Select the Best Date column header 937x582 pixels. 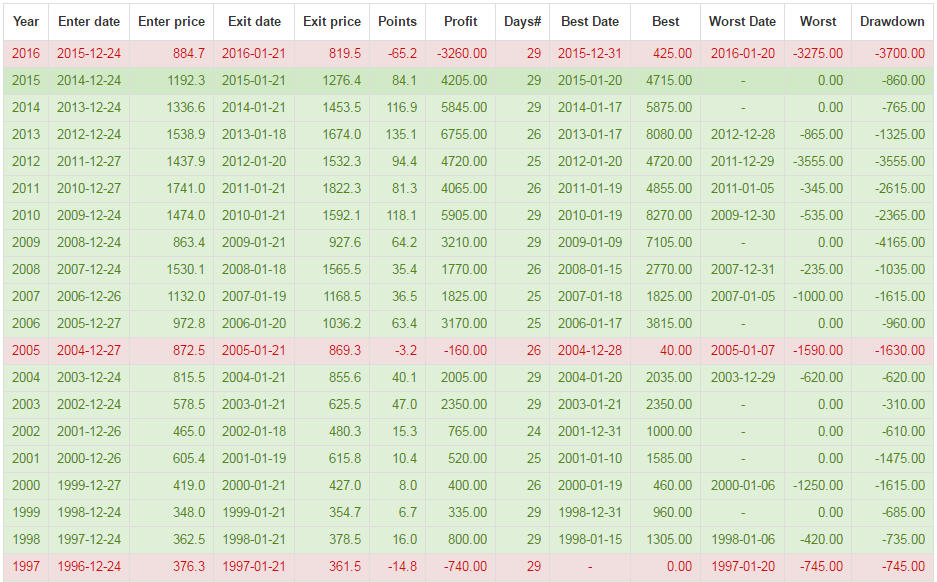[x=590, y=22]
